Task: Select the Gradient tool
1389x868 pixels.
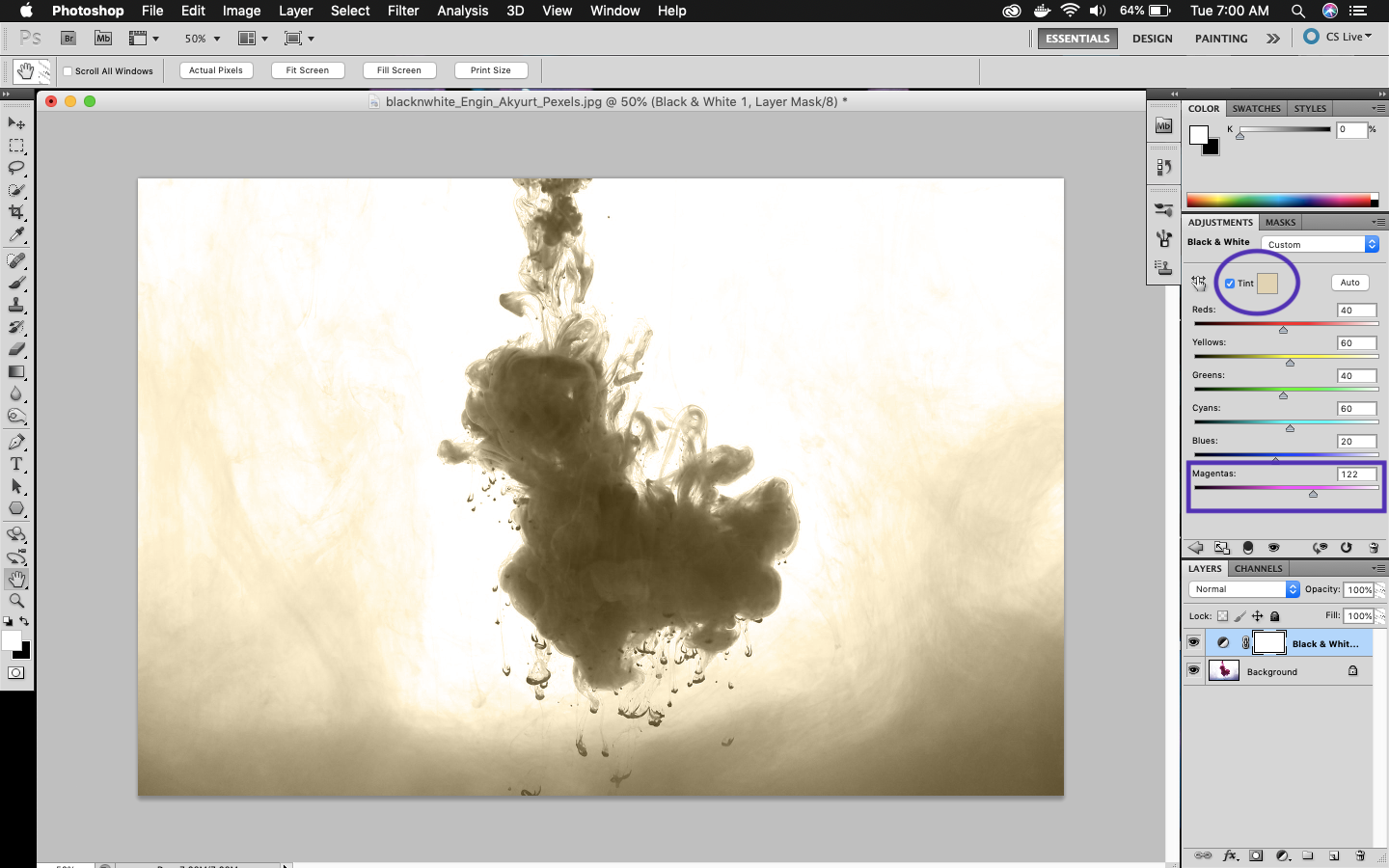Action: (16, 371)
